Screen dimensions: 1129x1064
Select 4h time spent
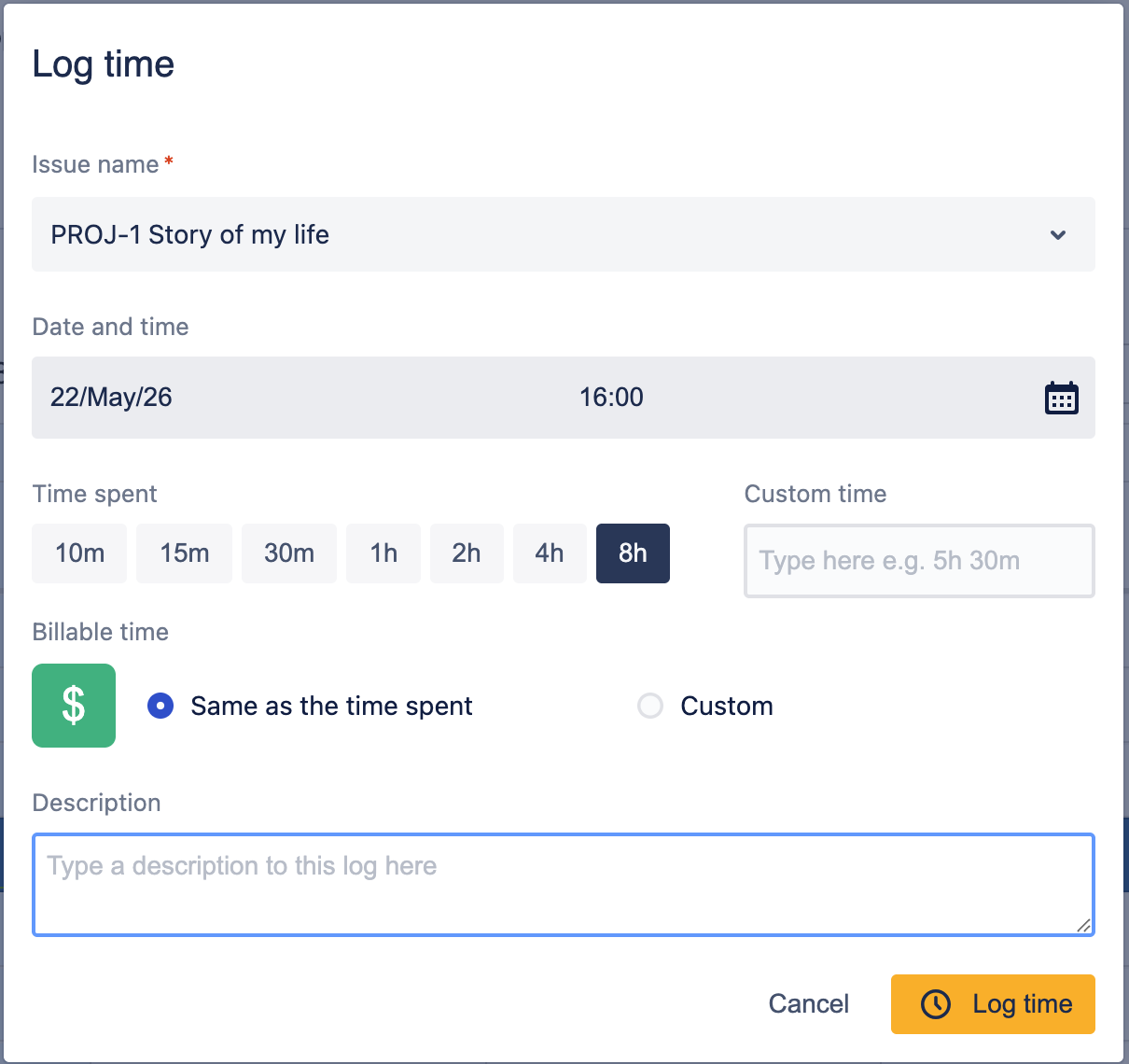(x=550, y=553)
